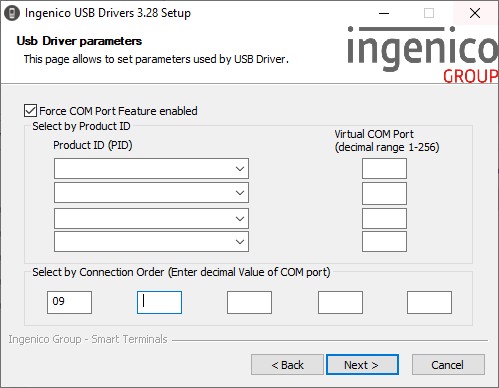Screen dimensions: 499x388
Task: Click the Virtual COM Port label
Action: click(x=387, y=140)
